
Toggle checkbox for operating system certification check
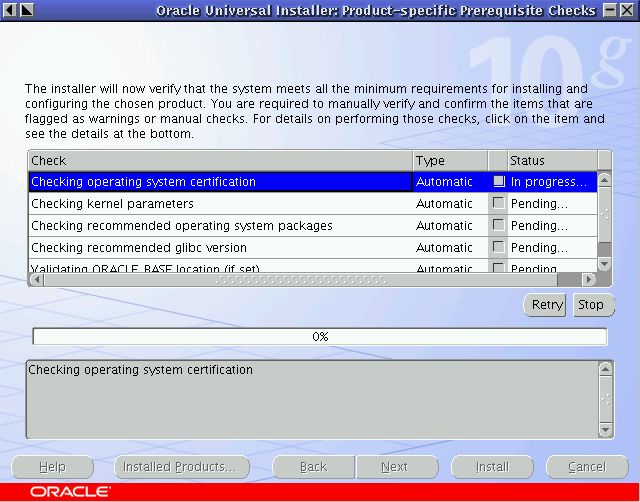[x=499, y=181]
